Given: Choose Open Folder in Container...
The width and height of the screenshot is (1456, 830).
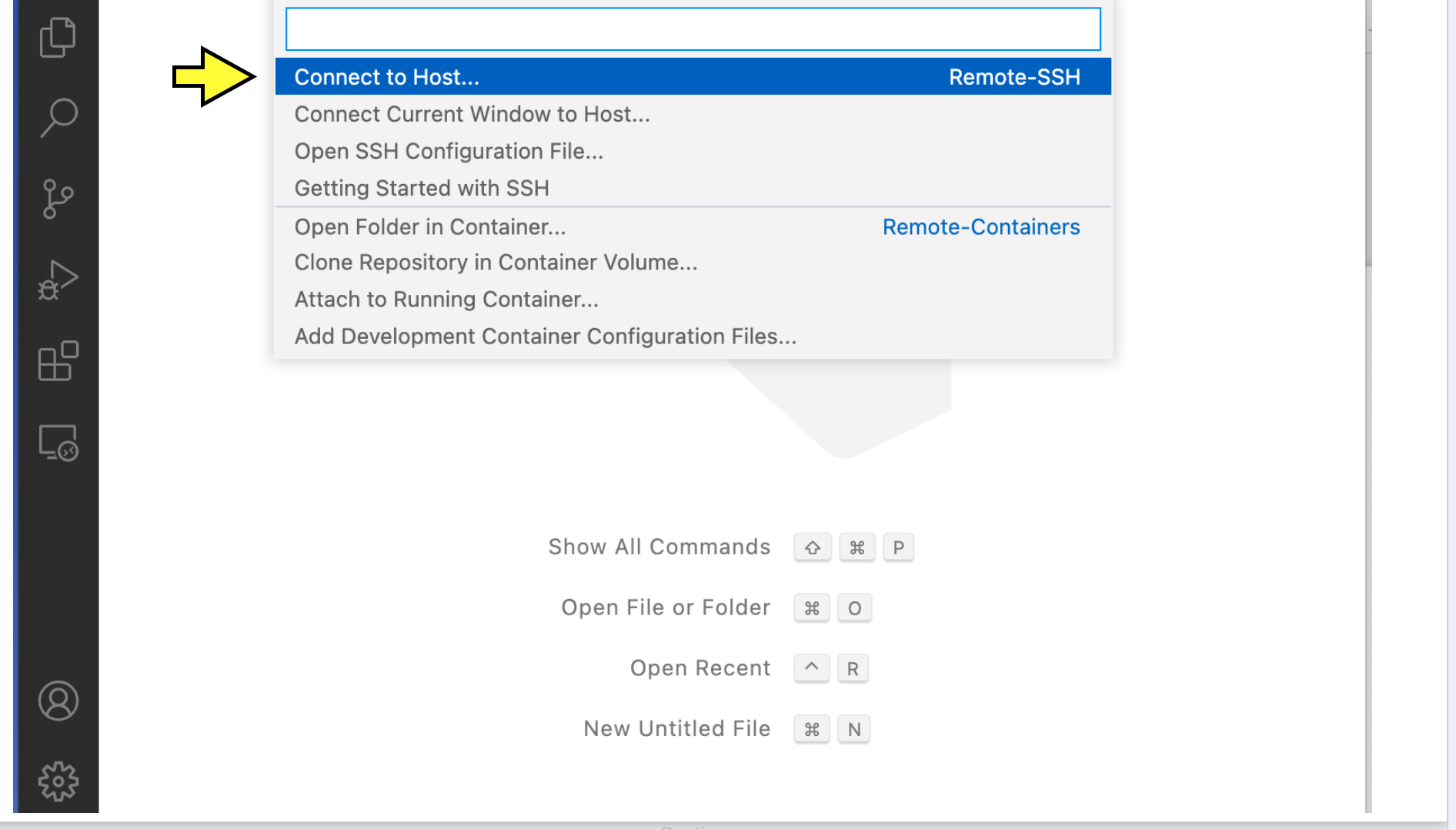Looking at the screenshot, I should point(430,227).
